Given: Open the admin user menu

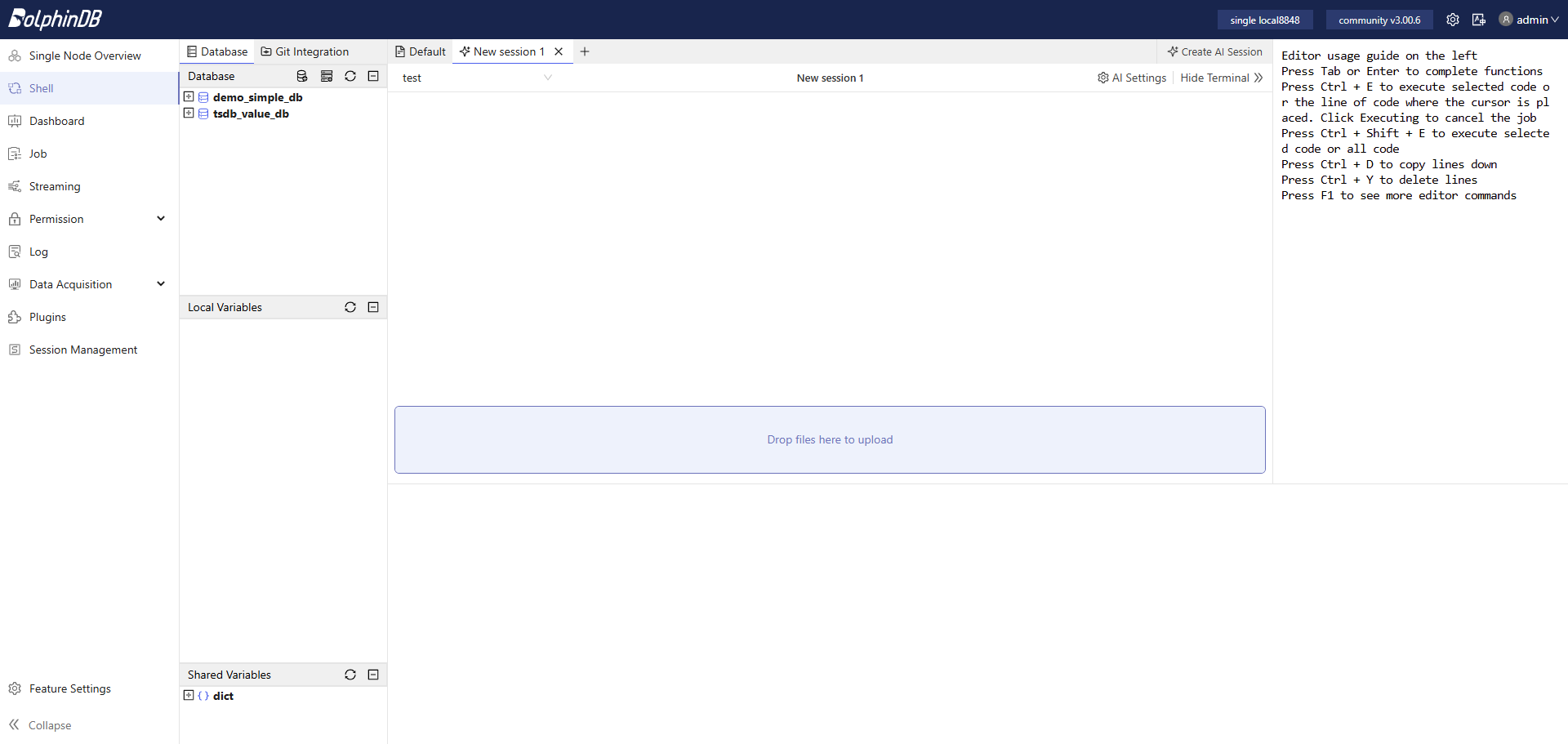Looking at the screenshot, I should [1529, 20].
